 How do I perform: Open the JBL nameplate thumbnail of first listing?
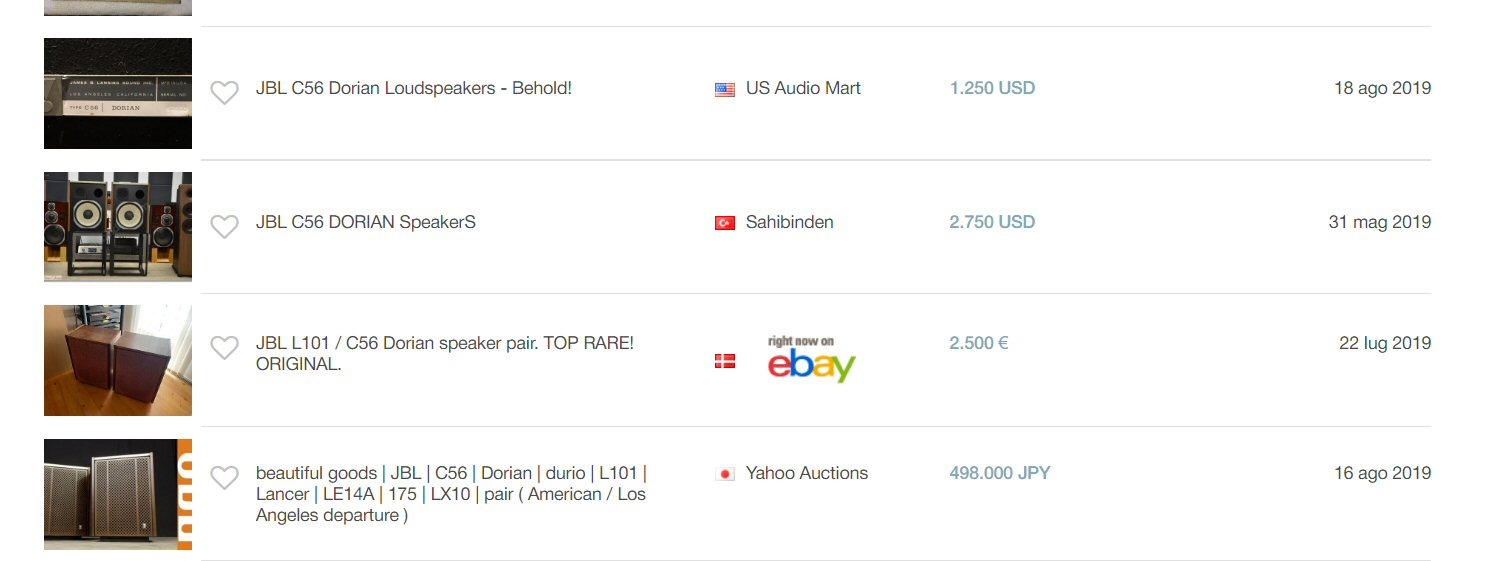pyautogui.click(x=118, y=93)
